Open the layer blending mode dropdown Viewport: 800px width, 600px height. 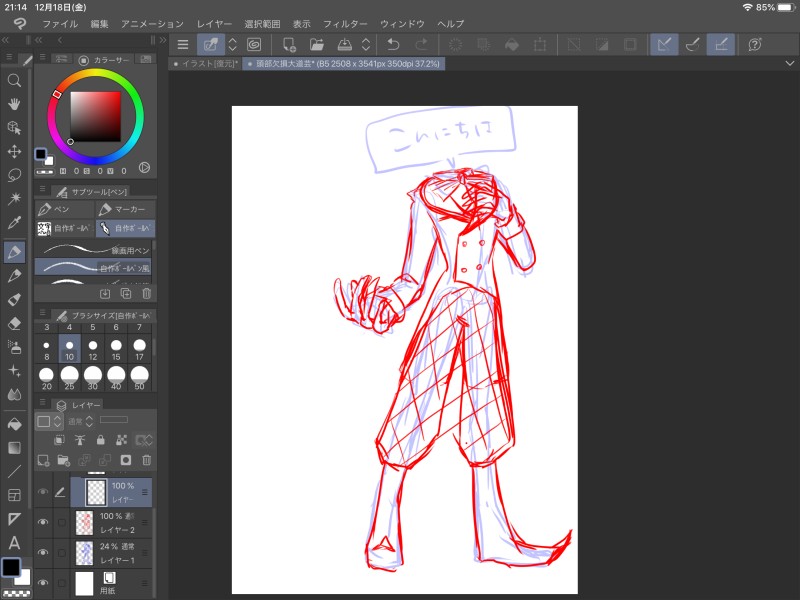82,420
